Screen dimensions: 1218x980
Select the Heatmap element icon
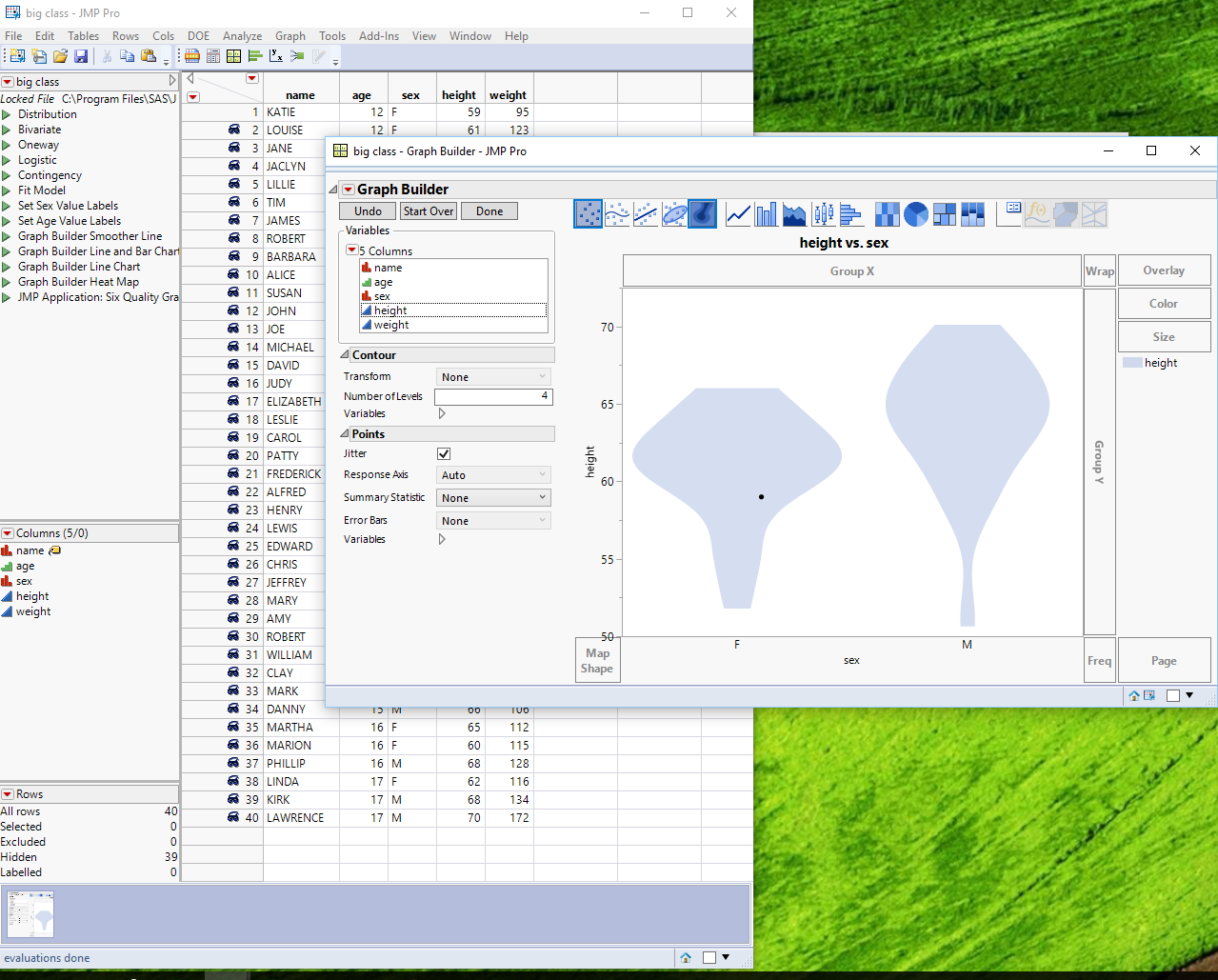pos(887,214)
